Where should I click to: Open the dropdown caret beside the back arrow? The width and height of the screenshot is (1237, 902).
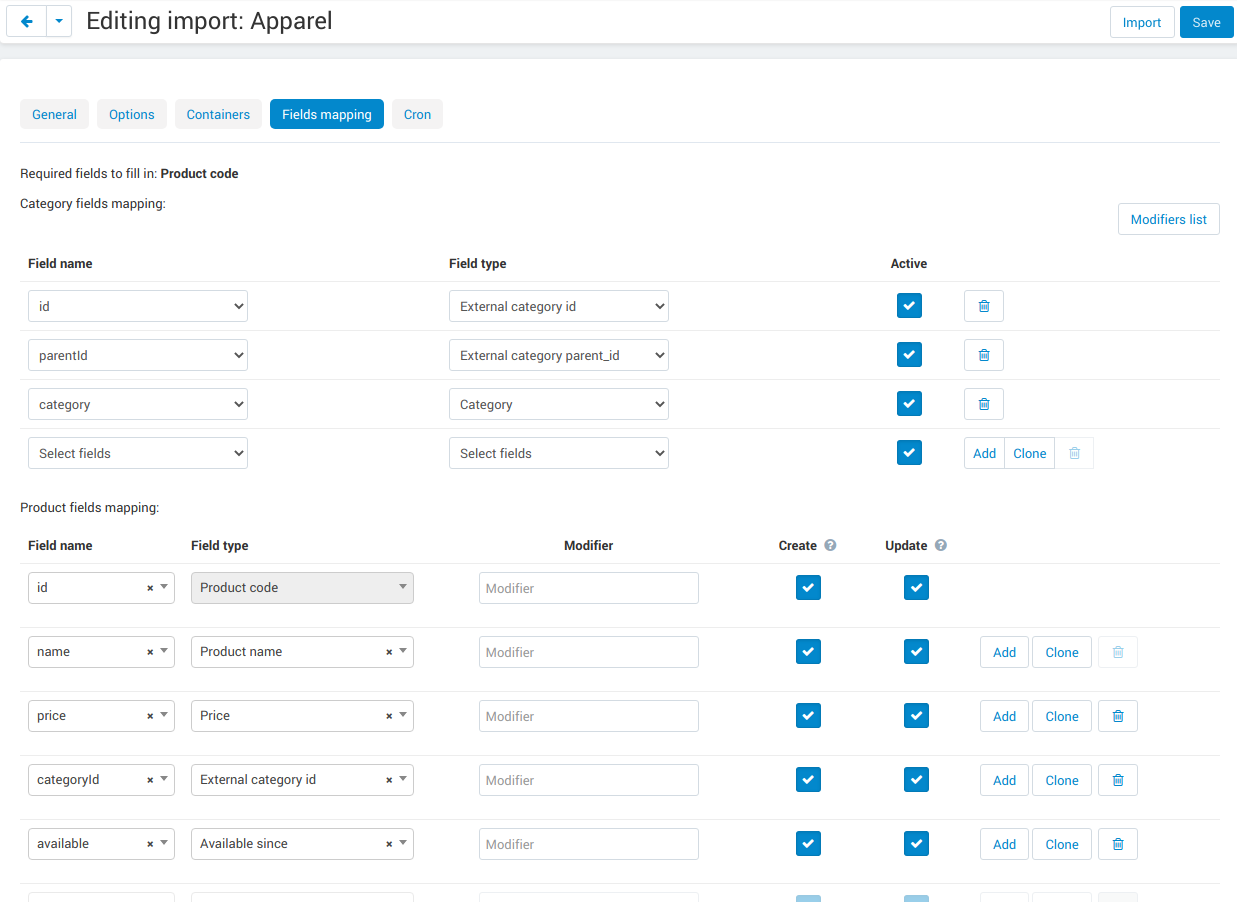(x=59, y=22)
